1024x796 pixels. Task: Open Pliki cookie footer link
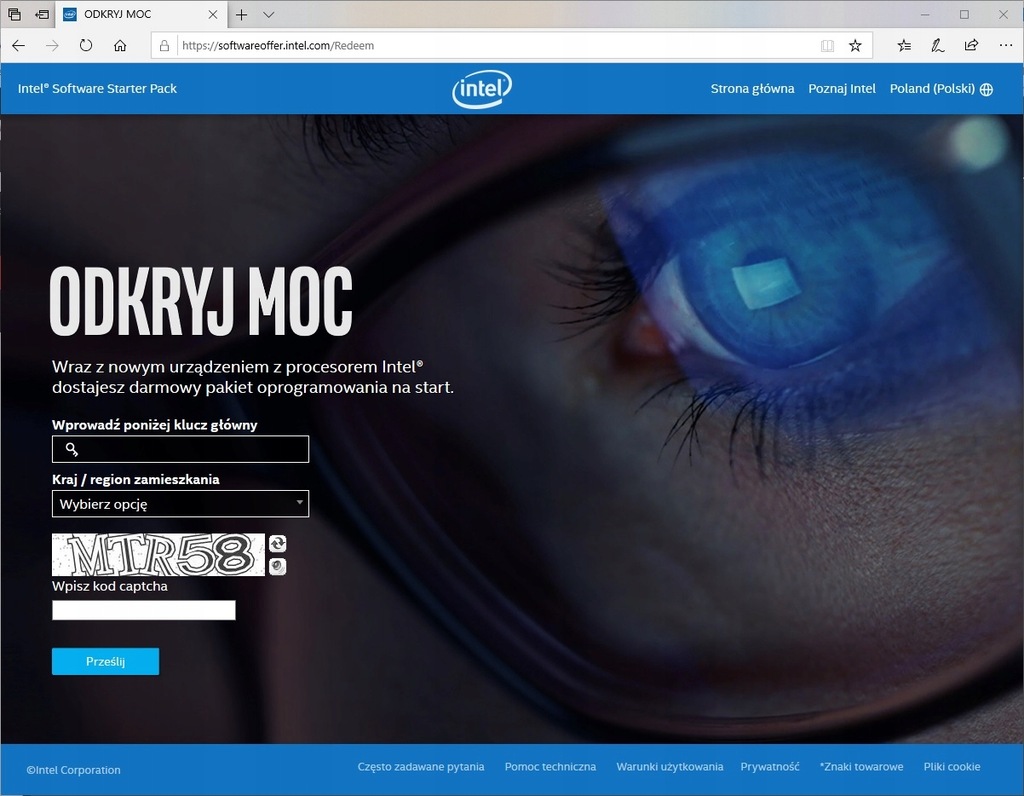pyautogui.click(x=952, y=767)
